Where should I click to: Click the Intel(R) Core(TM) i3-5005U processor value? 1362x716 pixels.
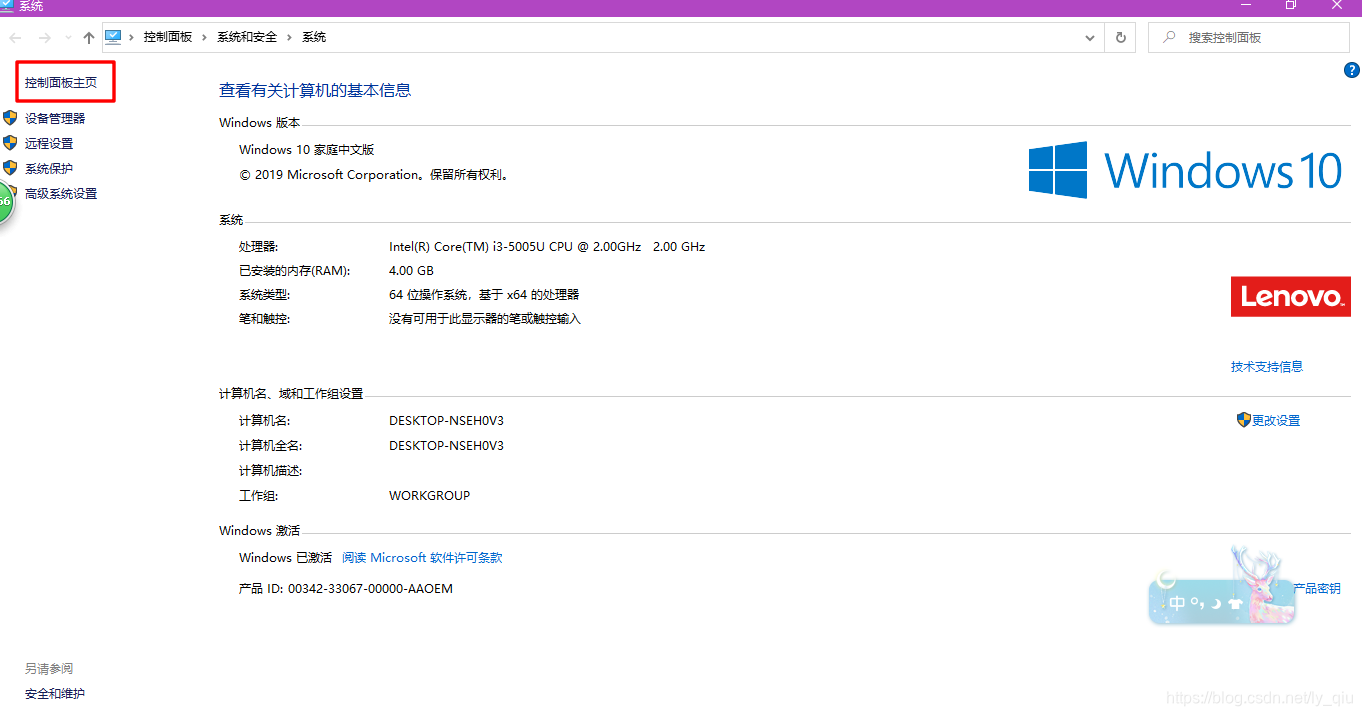(x=547, y=246)
